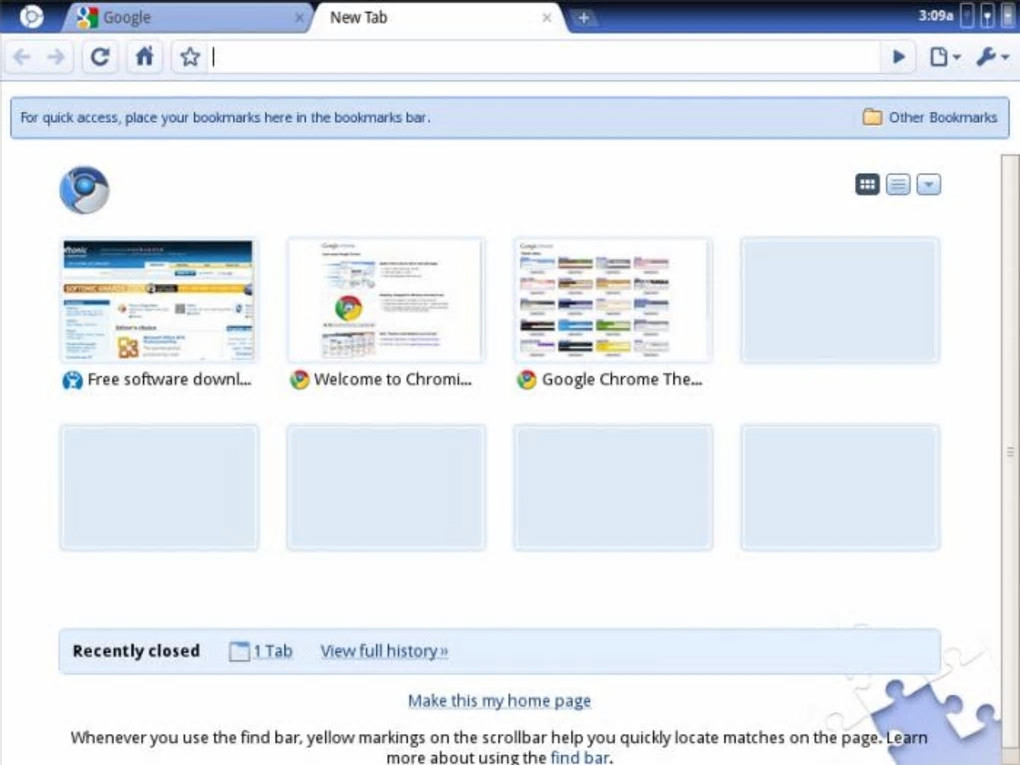1020x765 pixels.
Task: Open the network status tray icon
Action: (987, 17)
